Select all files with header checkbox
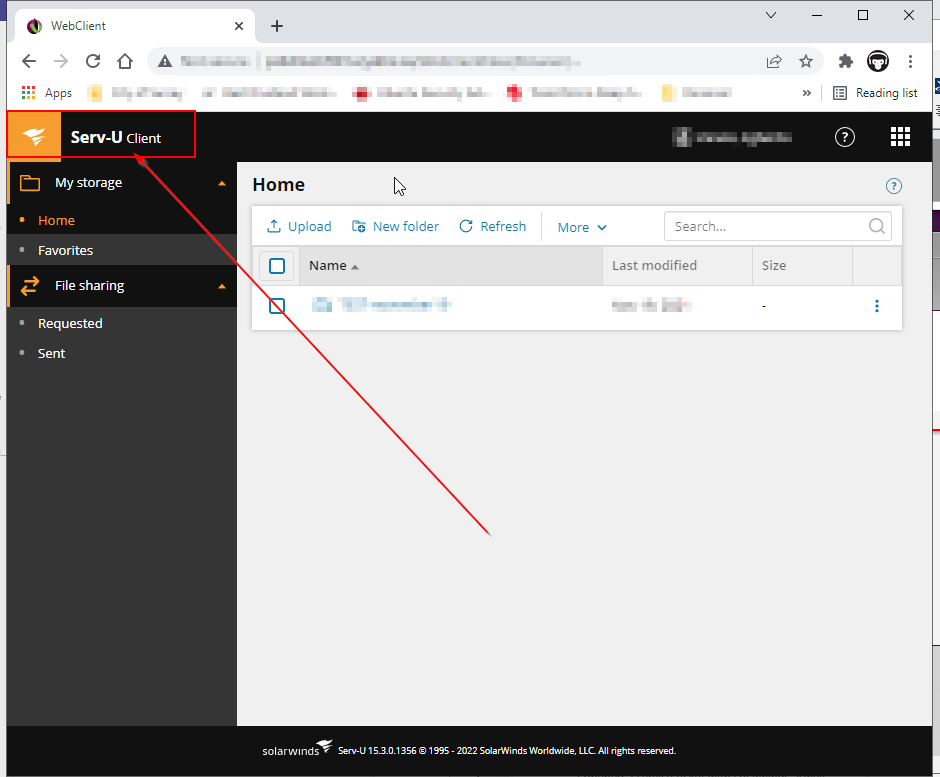 [277, 266]
